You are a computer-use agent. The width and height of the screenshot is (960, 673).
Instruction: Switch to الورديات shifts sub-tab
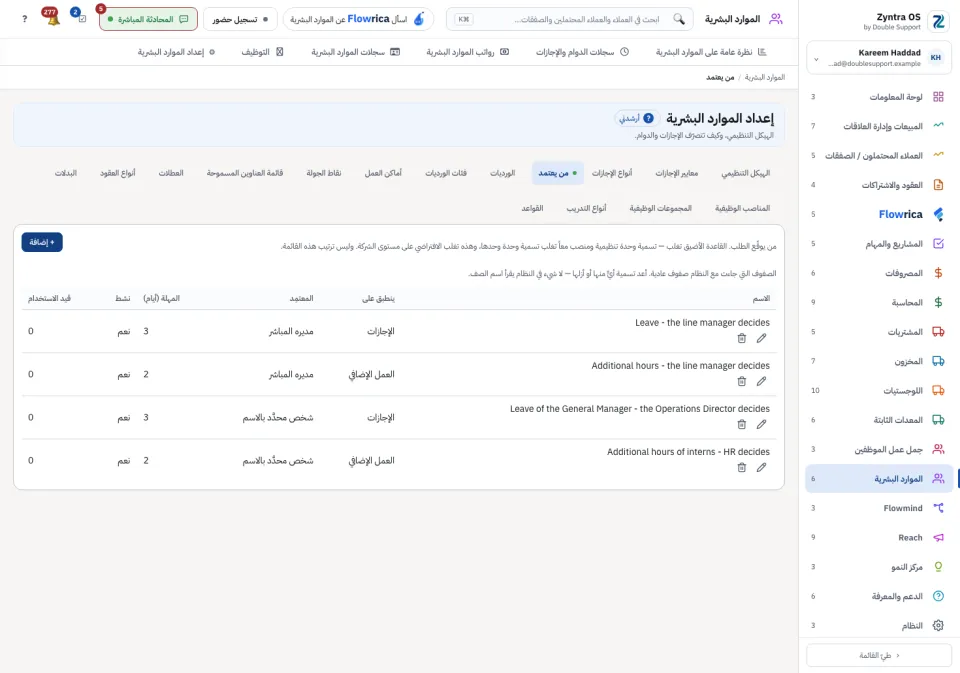pos(503,173)
